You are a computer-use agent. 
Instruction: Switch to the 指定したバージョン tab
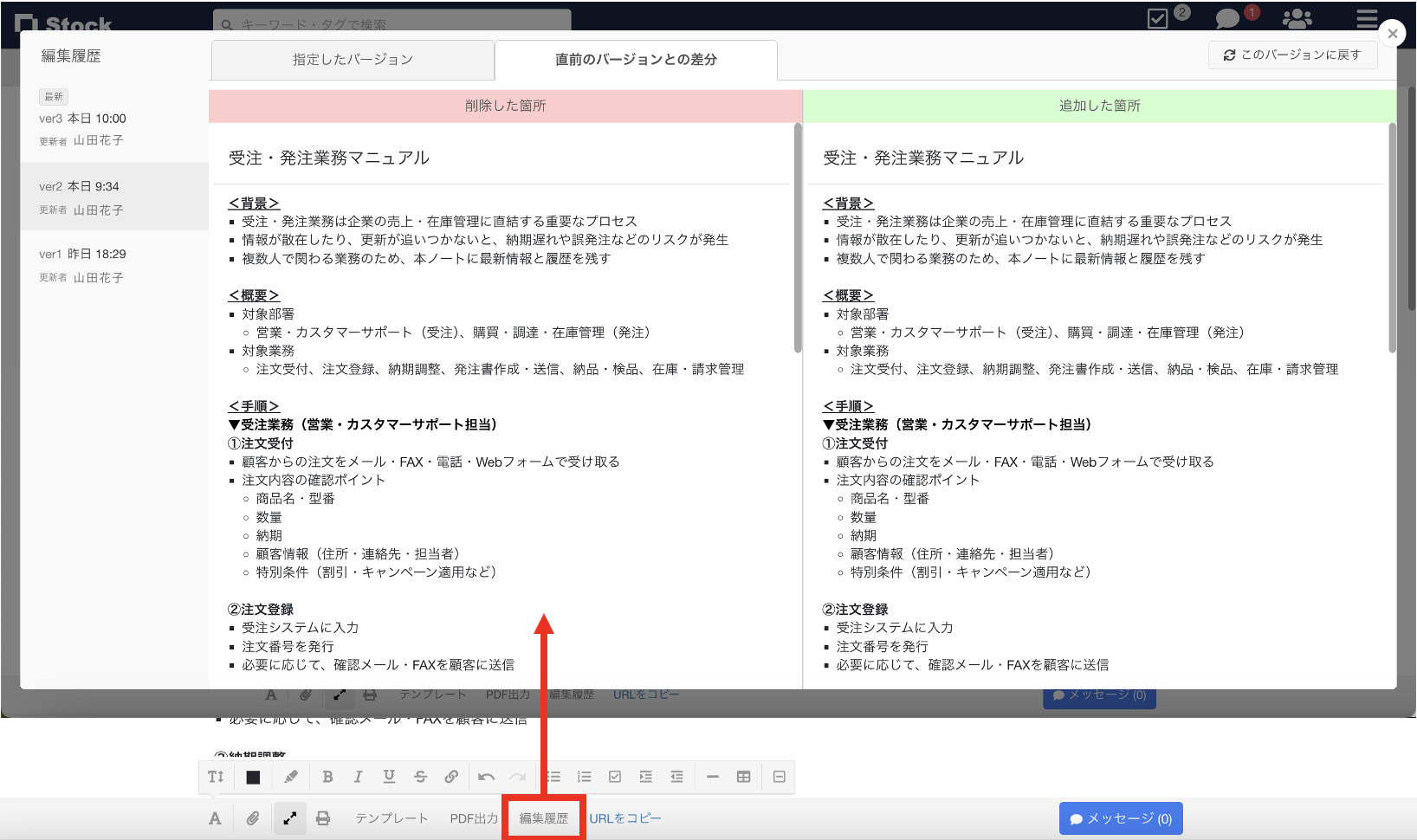pyautogui.click(x=352, y=60)
